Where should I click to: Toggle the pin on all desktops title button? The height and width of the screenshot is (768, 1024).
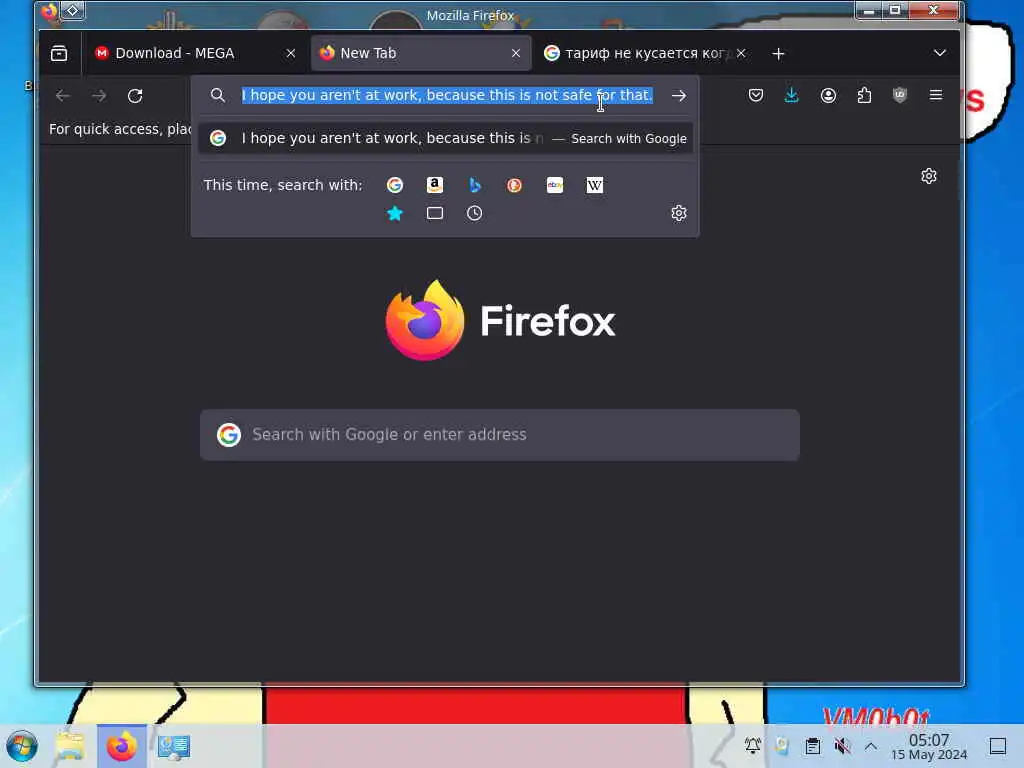point(72,10)
